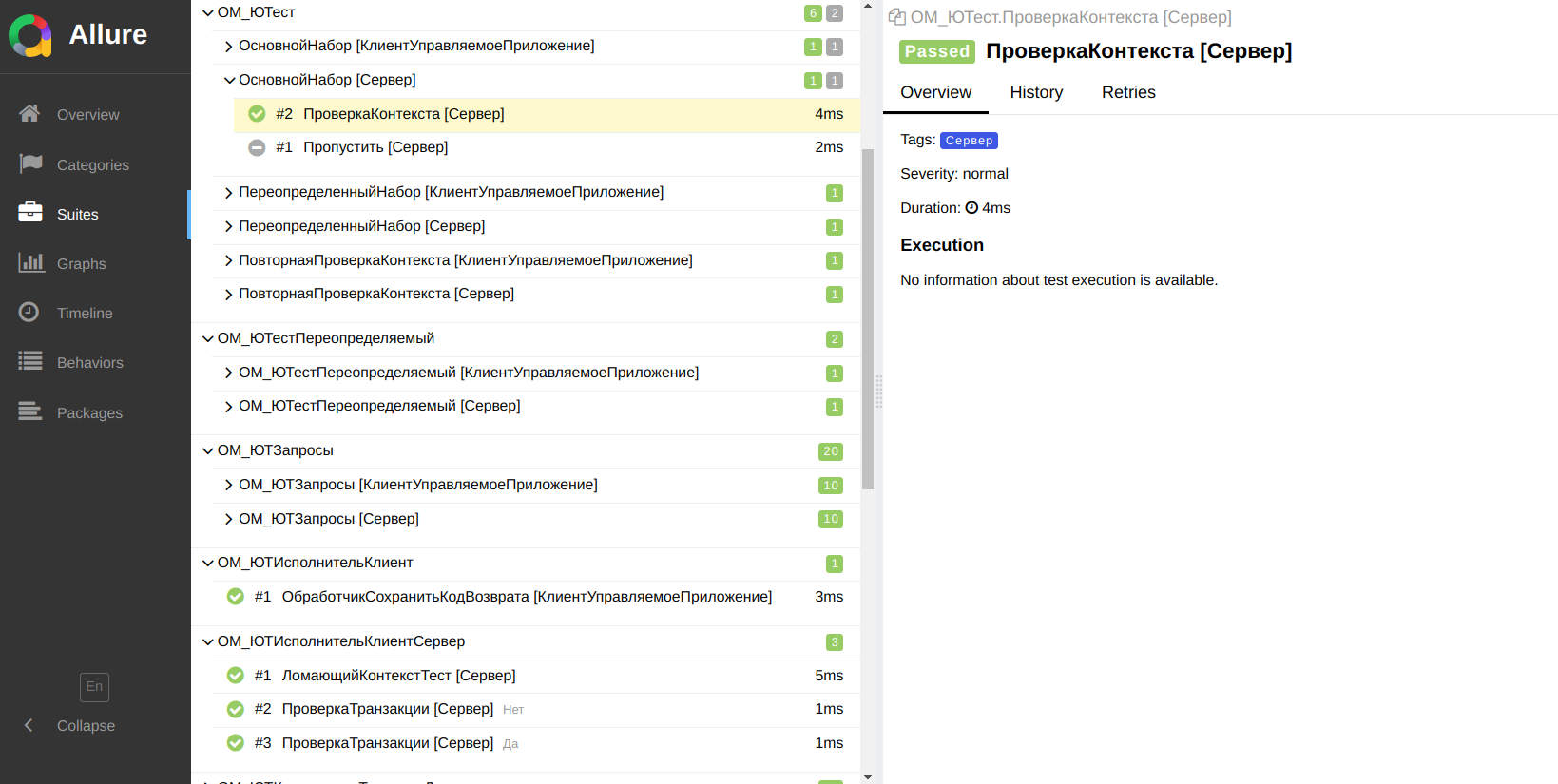
Task: Collapse ОсновнойНабор [Сервер] group
Action: coord(228,81)
